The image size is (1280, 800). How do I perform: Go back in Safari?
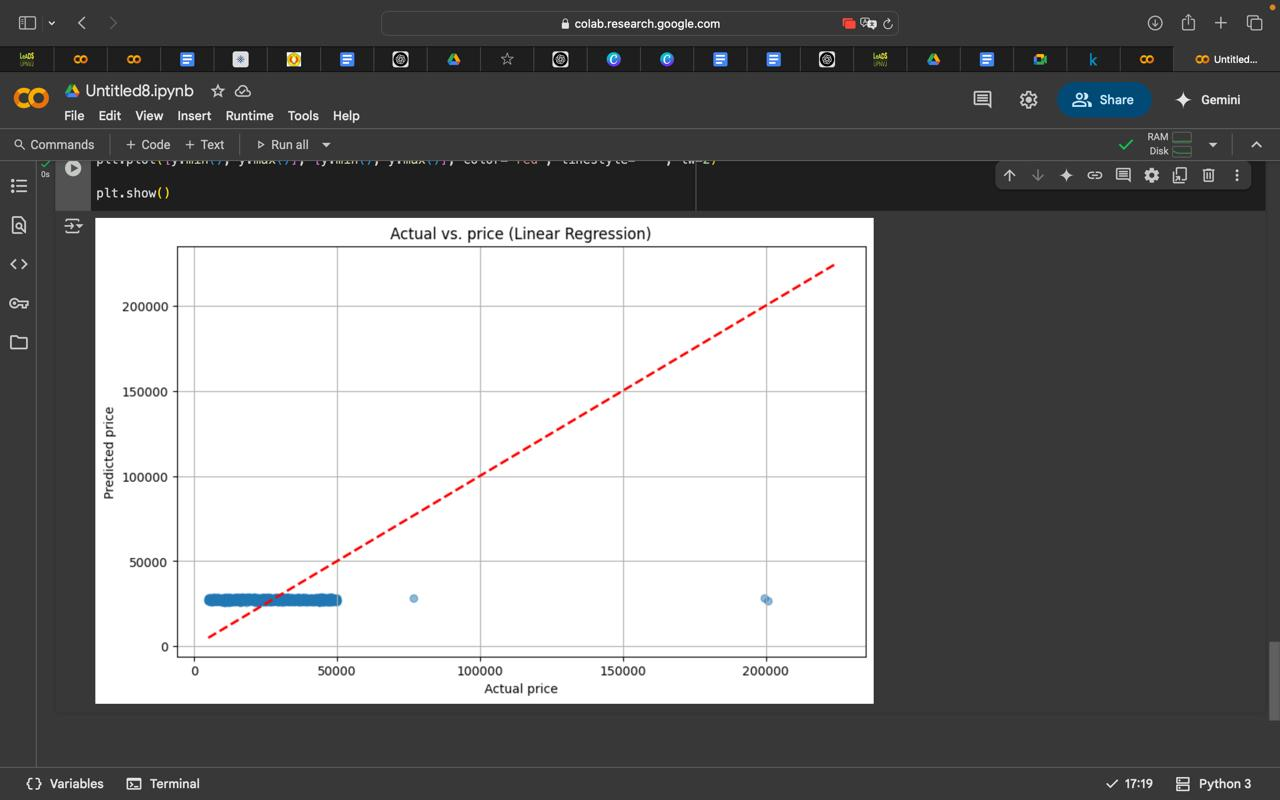click(x=82, y=23)
